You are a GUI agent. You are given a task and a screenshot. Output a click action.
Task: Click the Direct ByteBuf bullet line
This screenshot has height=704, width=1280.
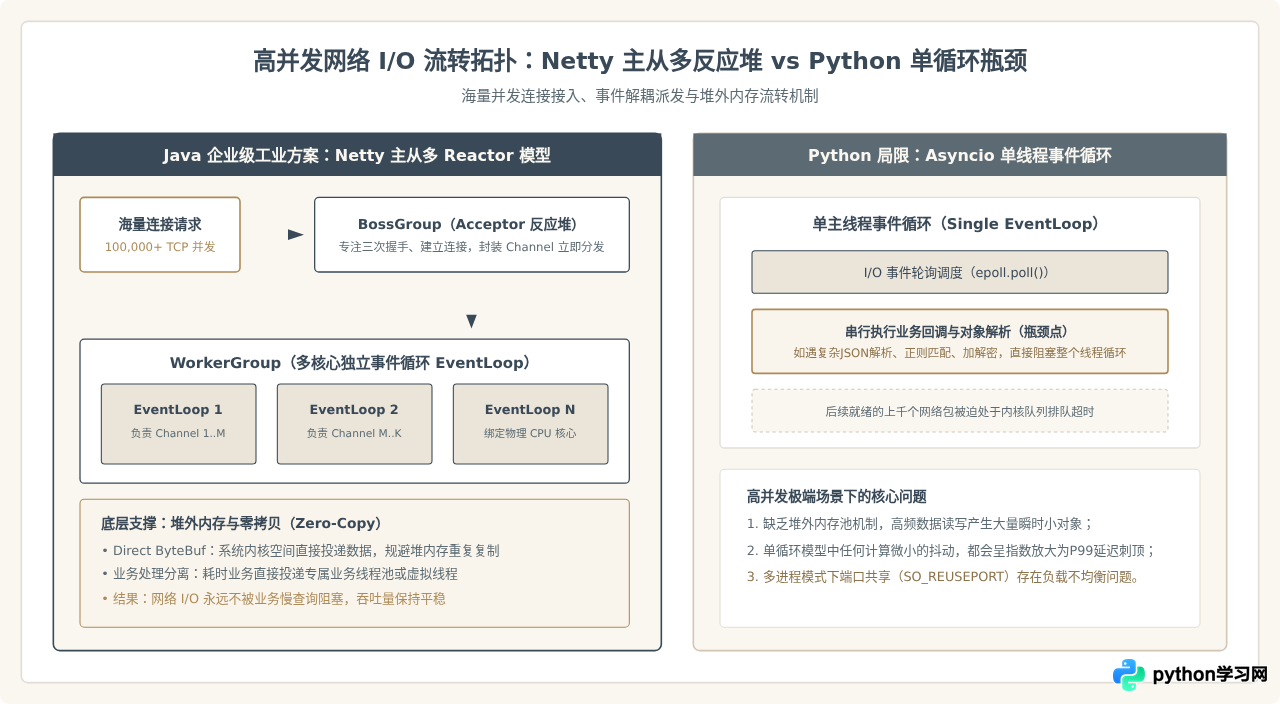click(300, 550)
